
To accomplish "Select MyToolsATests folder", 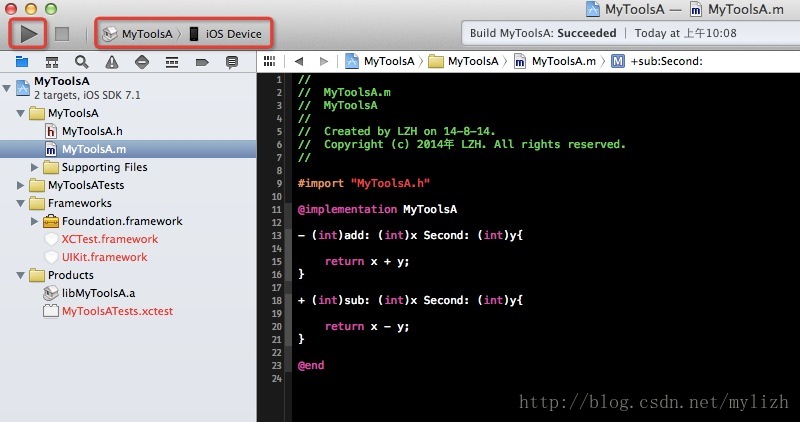I will pyautogui.click(x=86, y=185).
